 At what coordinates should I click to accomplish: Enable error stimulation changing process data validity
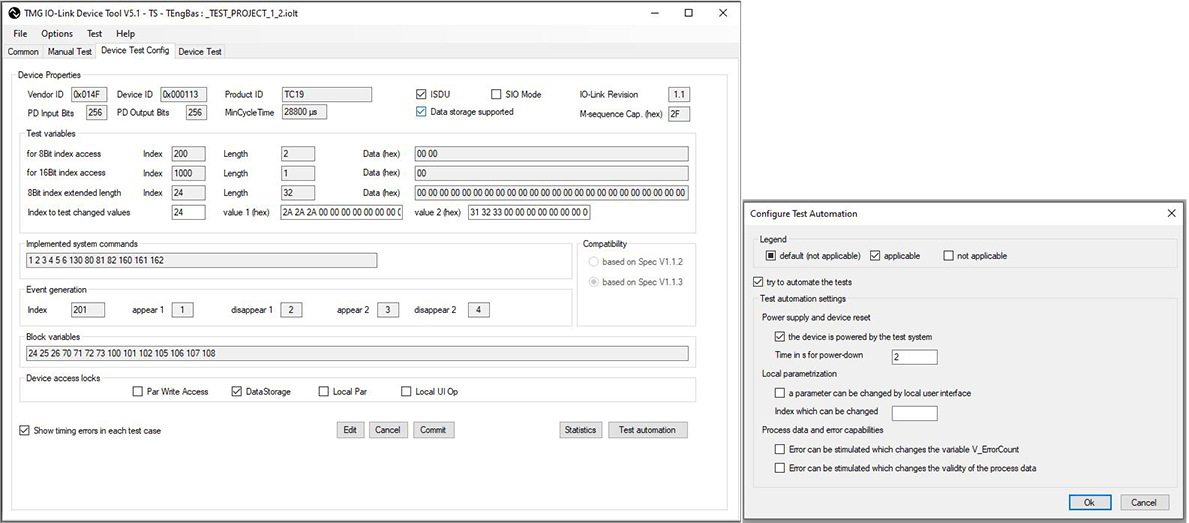tap(780, 468)
